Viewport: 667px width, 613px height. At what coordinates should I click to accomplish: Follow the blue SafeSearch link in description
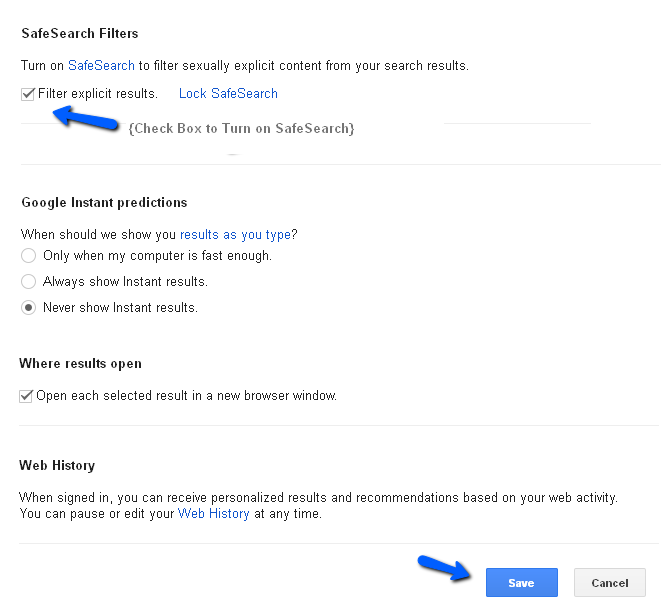click(101, 66)
